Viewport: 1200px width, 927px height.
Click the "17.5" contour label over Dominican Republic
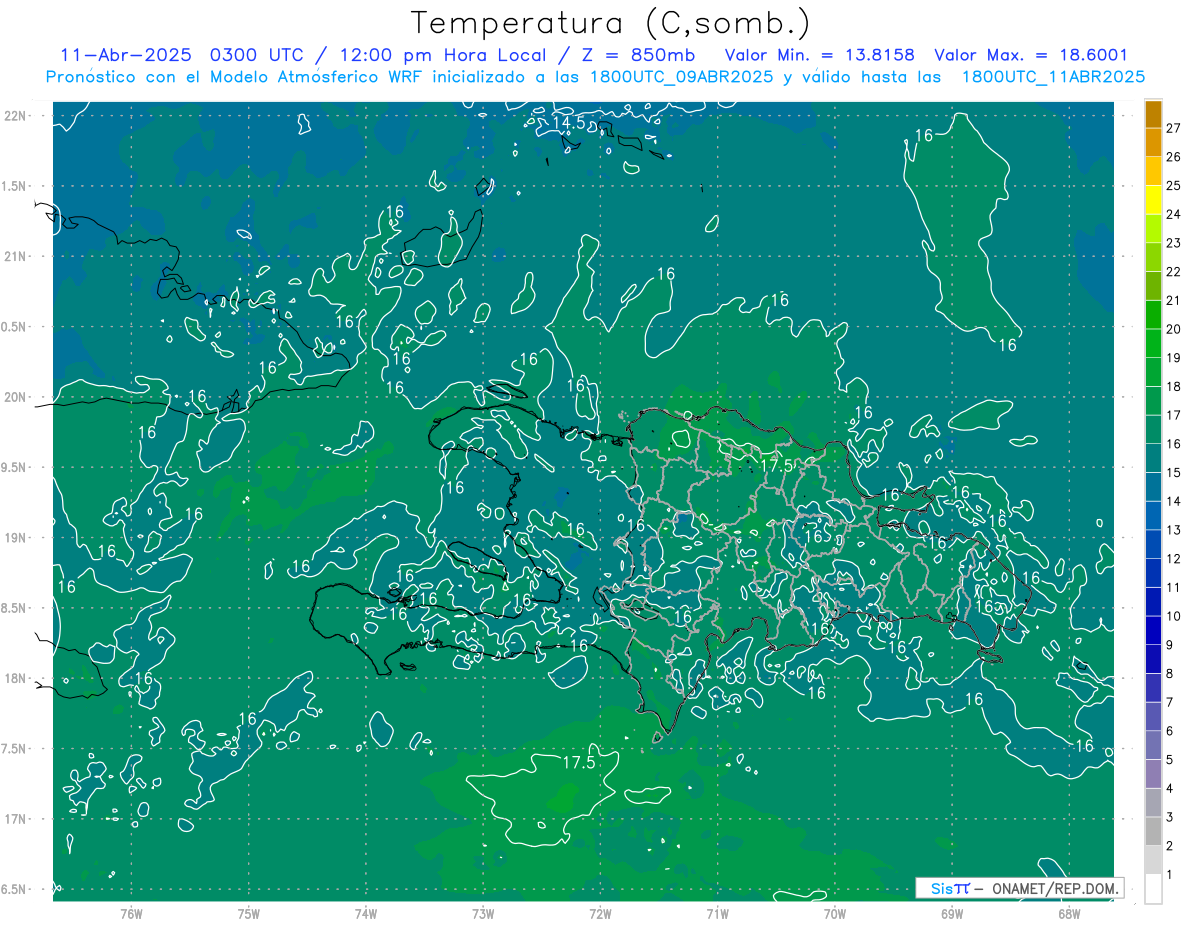(777, 466)
